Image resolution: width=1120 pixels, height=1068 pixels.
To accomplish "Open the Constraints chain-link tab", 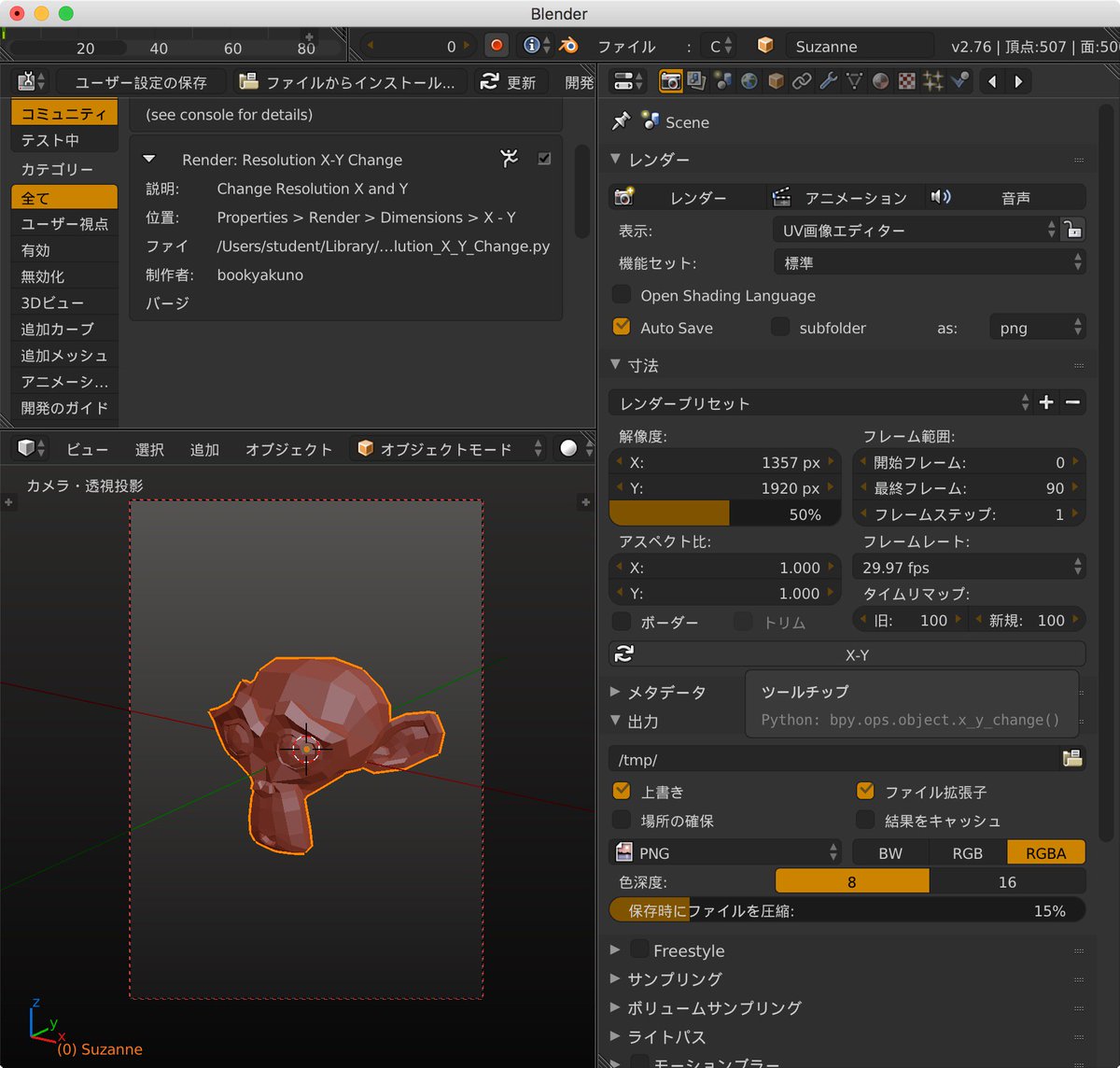I will point(801,81).
